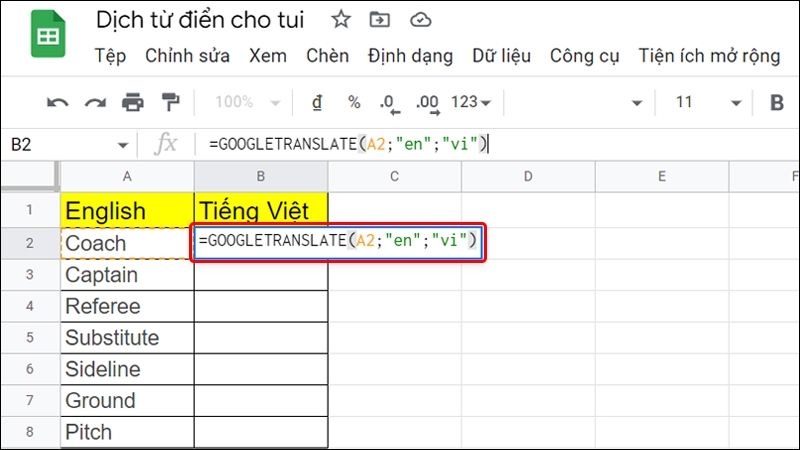Open the Dữ liệu menu
The width and height of the screenshot is (800, 450).
(502, 56)
